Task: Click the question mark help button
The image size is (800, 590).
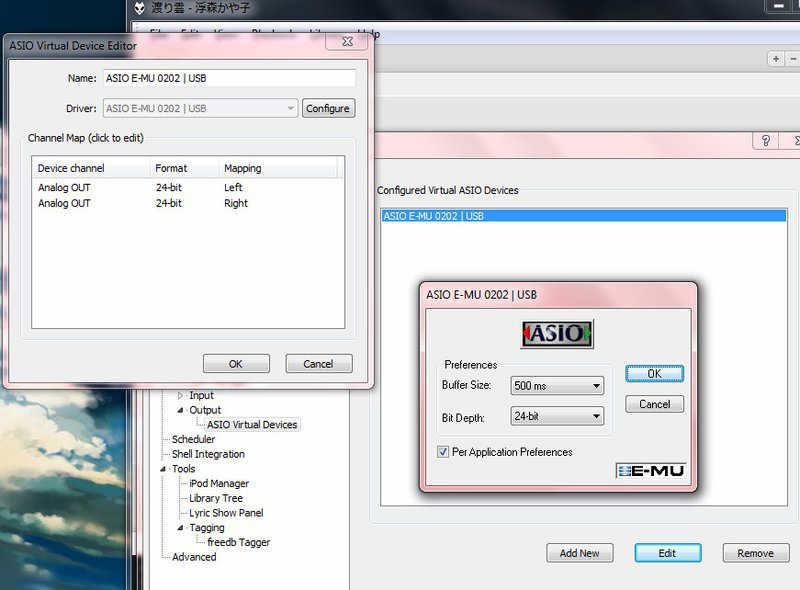Action: pyautogui.click(x=765, y=140)
